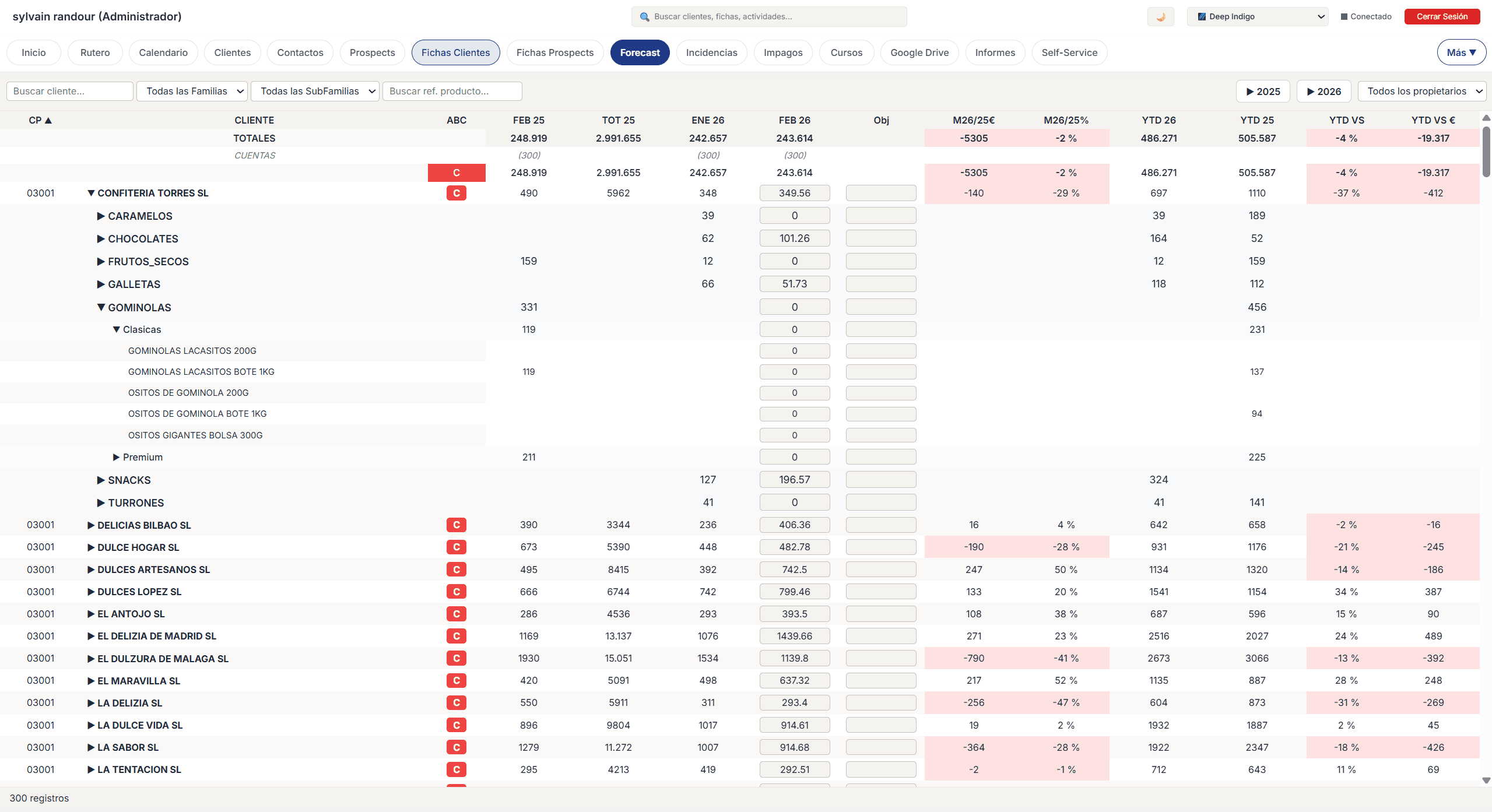Expand the Premium subfamily under GOMINOLAS
Viewport: 1492px width, 812px height.
tap(116, 457)
